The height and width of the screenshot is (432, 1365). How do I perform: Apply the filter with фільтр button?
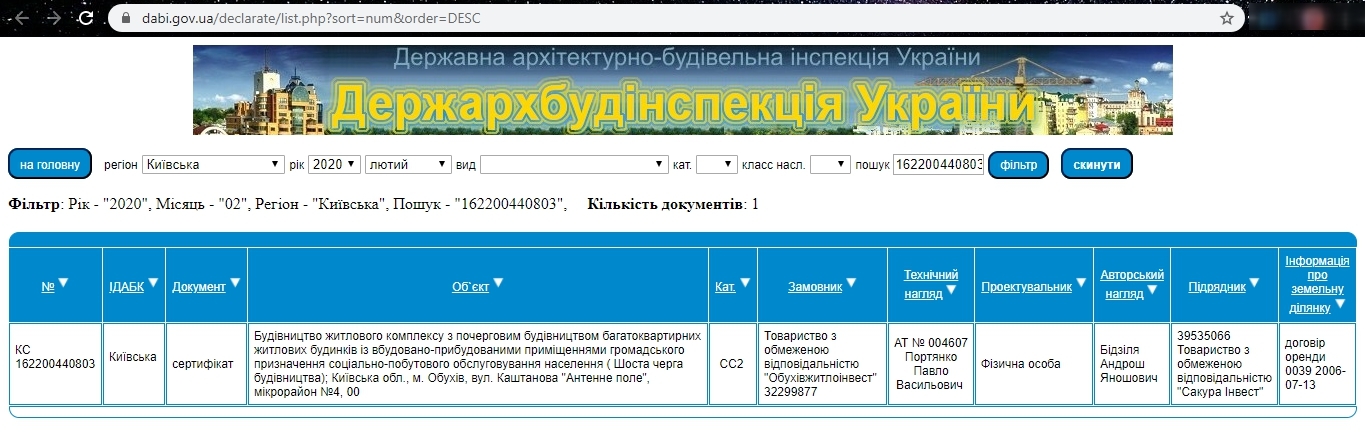click(1018, 164)
